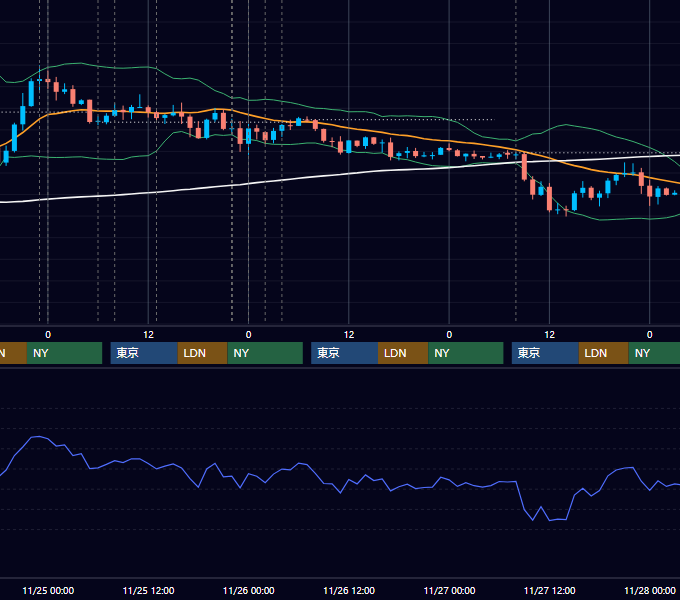Select the 東京 session block before 11/25 12:00
The width and height of the screenshot is (680, 600).
[x=144, y=353]
